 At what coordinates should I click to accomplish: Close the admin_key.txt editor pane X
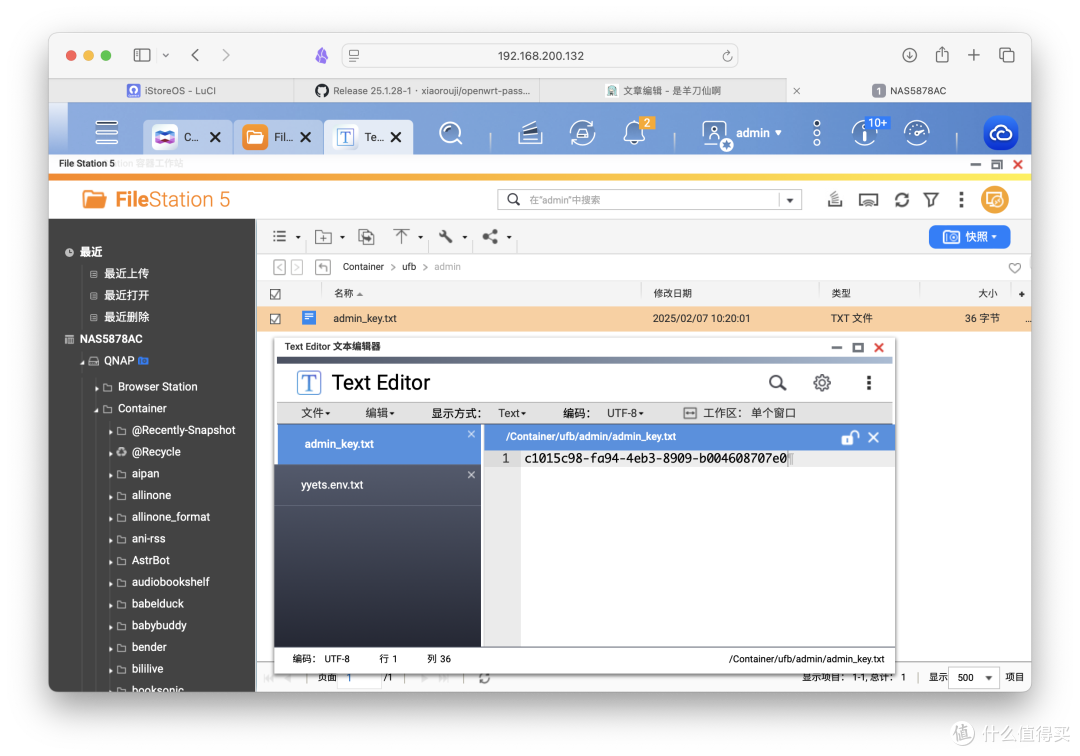(873, 437)
